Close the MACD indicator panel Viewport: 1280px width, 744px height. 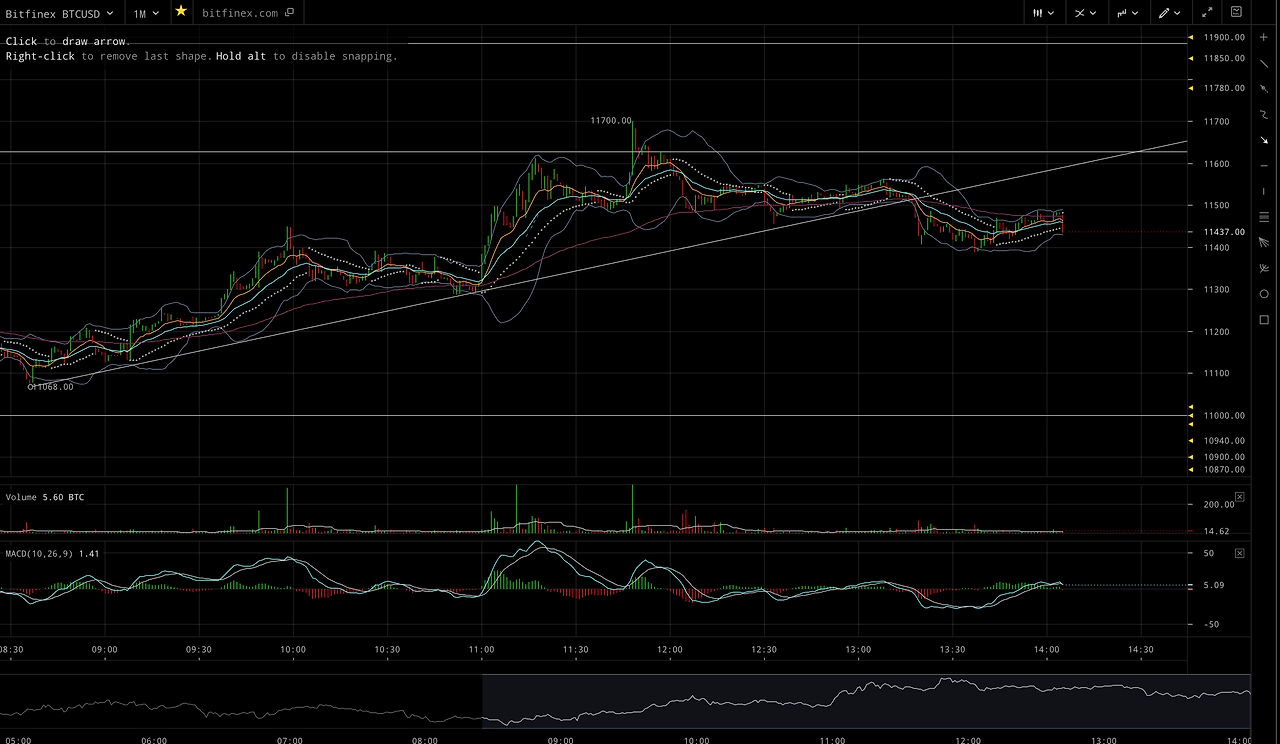[x=1240, y=553]
